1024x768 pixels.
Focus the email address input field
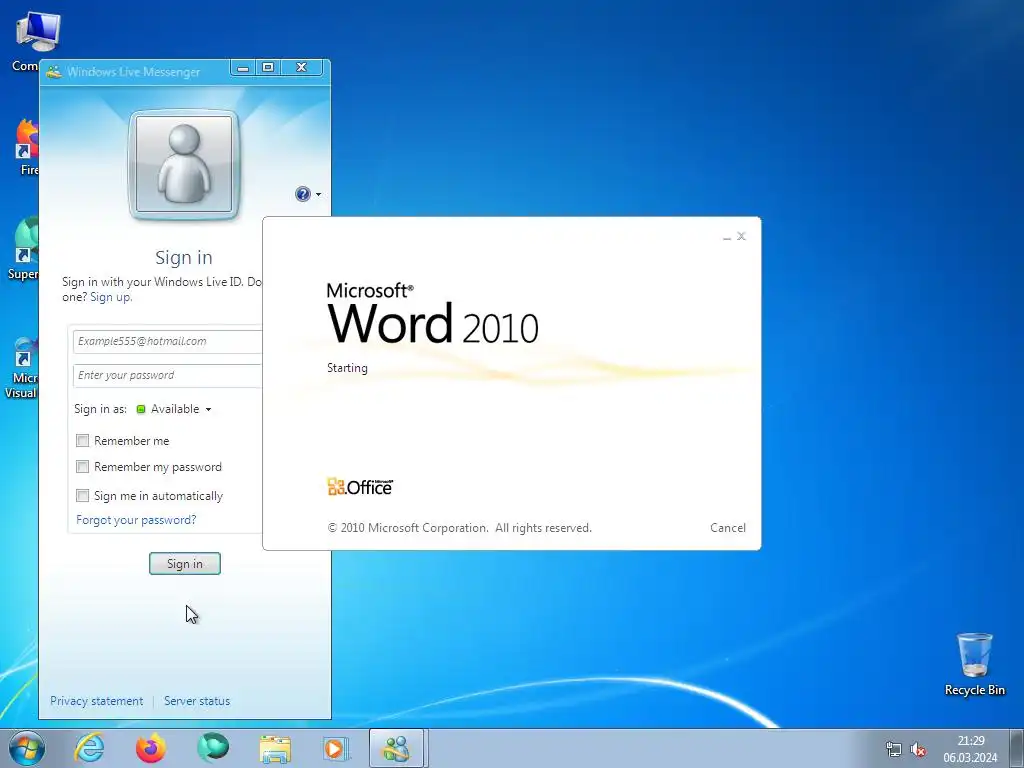[168, 342]
